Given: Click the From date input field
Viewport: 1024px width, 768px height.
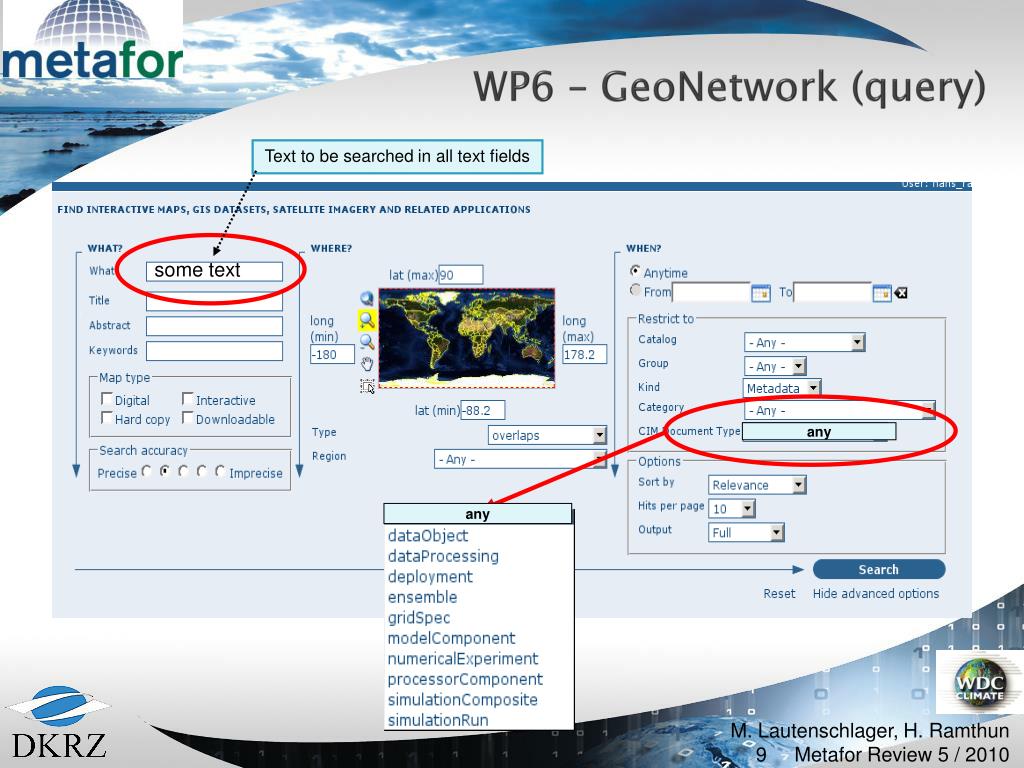Looking at the screenshot, I should click(x=711, y=293).
